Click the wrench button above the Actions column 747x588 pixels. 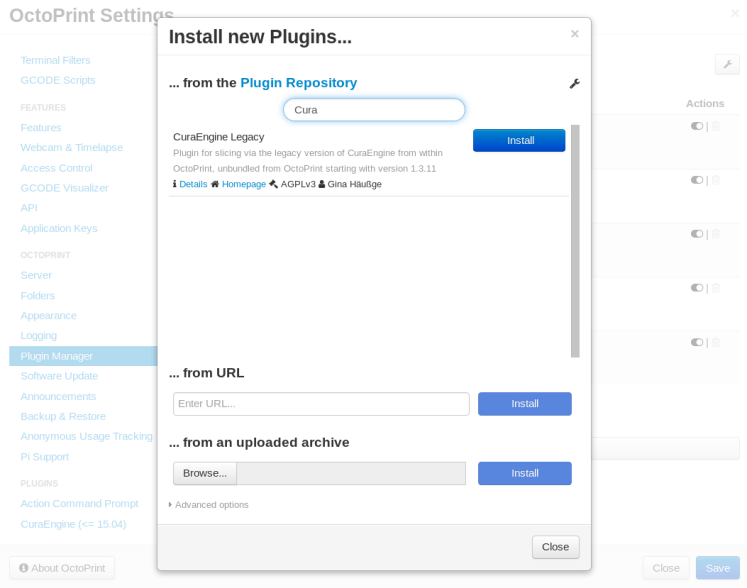727,64
